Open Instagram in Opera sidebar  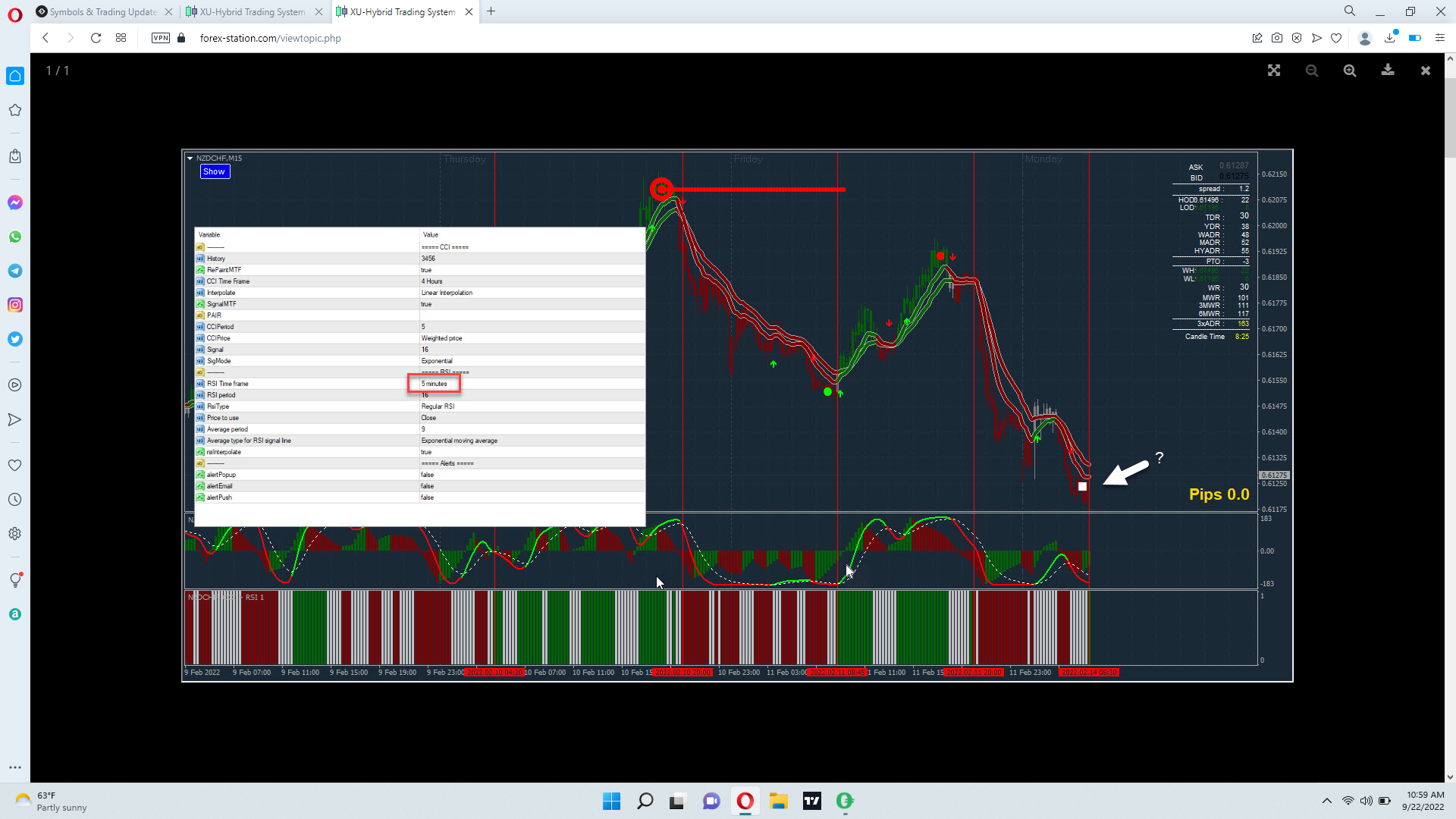[15, 305]
